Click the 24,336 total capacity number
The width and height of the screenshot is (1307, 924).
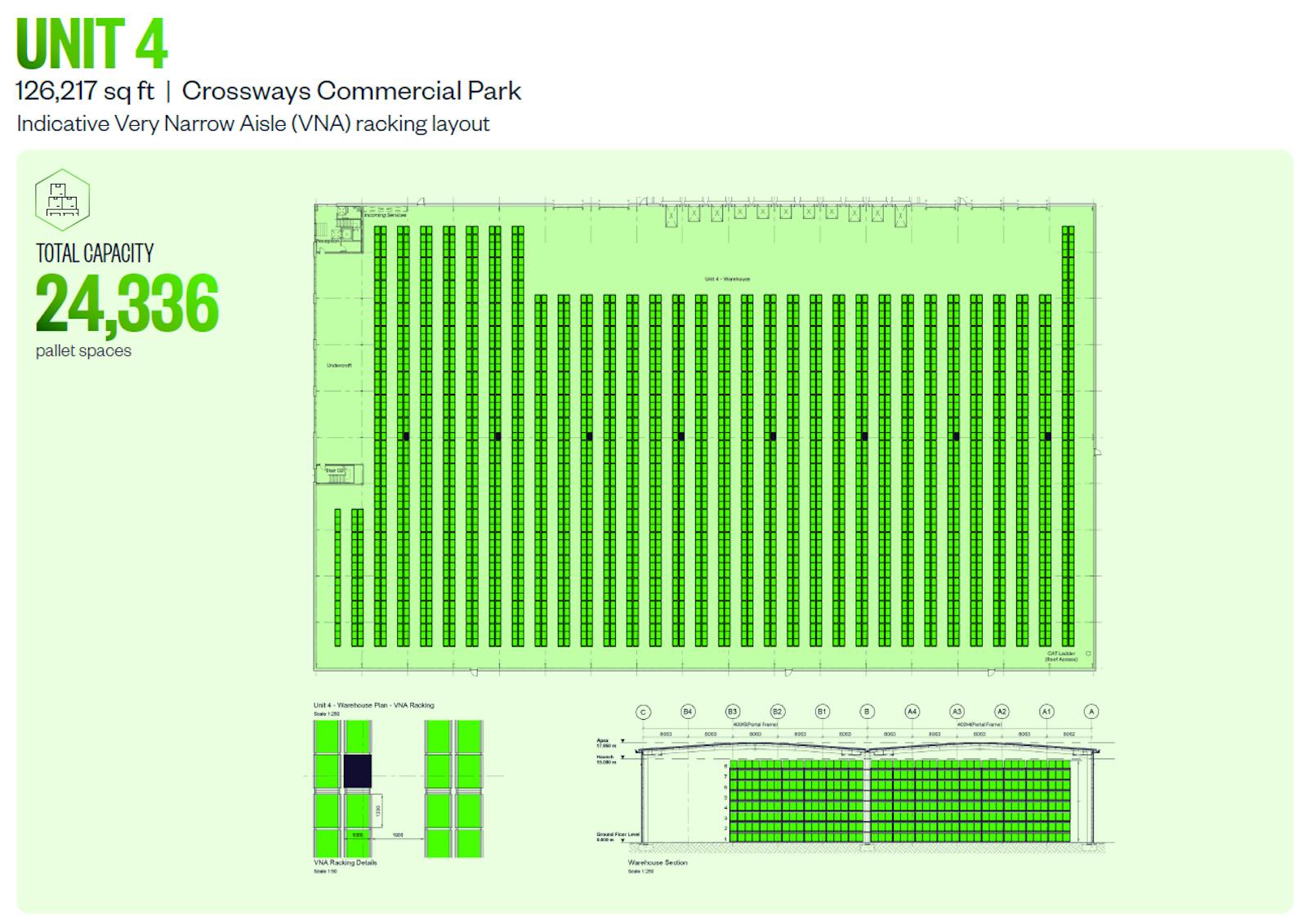coord(127,305)
